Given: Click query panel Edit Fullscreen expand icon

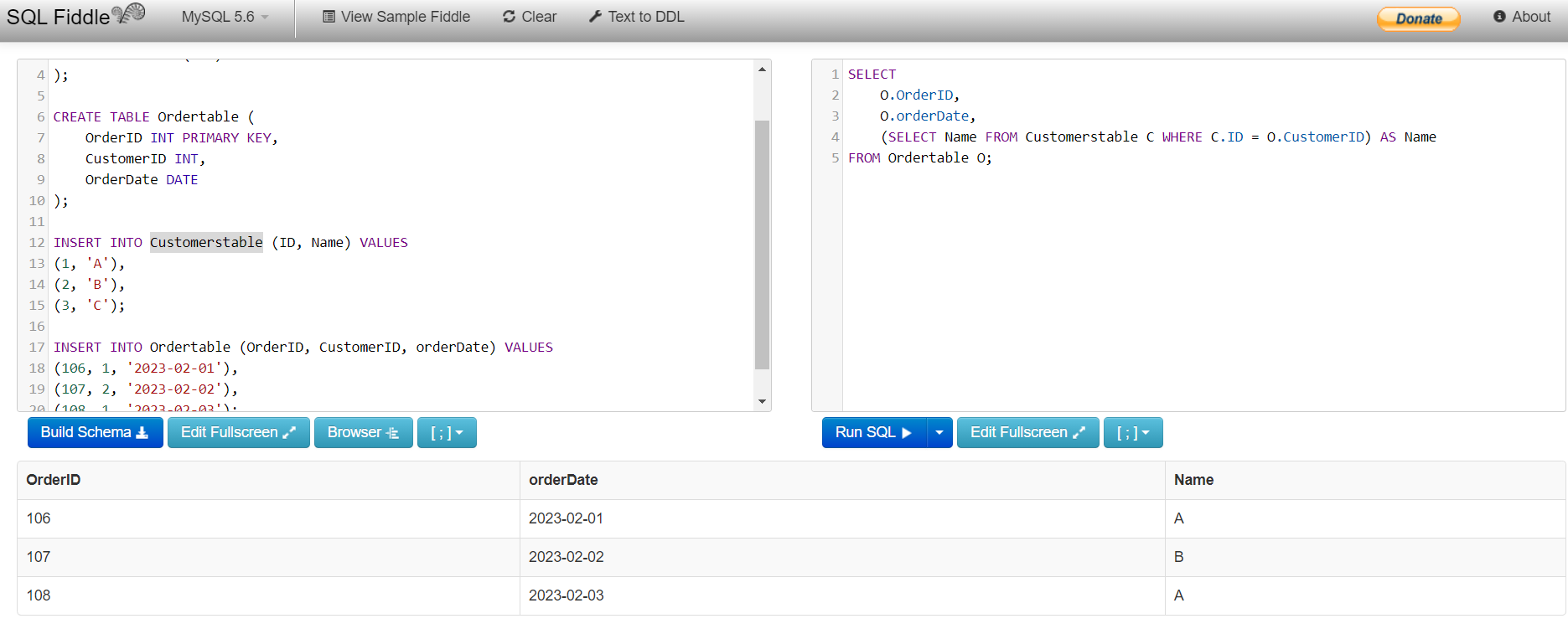Looking at the screenshot, I should tap(1079, 432).
